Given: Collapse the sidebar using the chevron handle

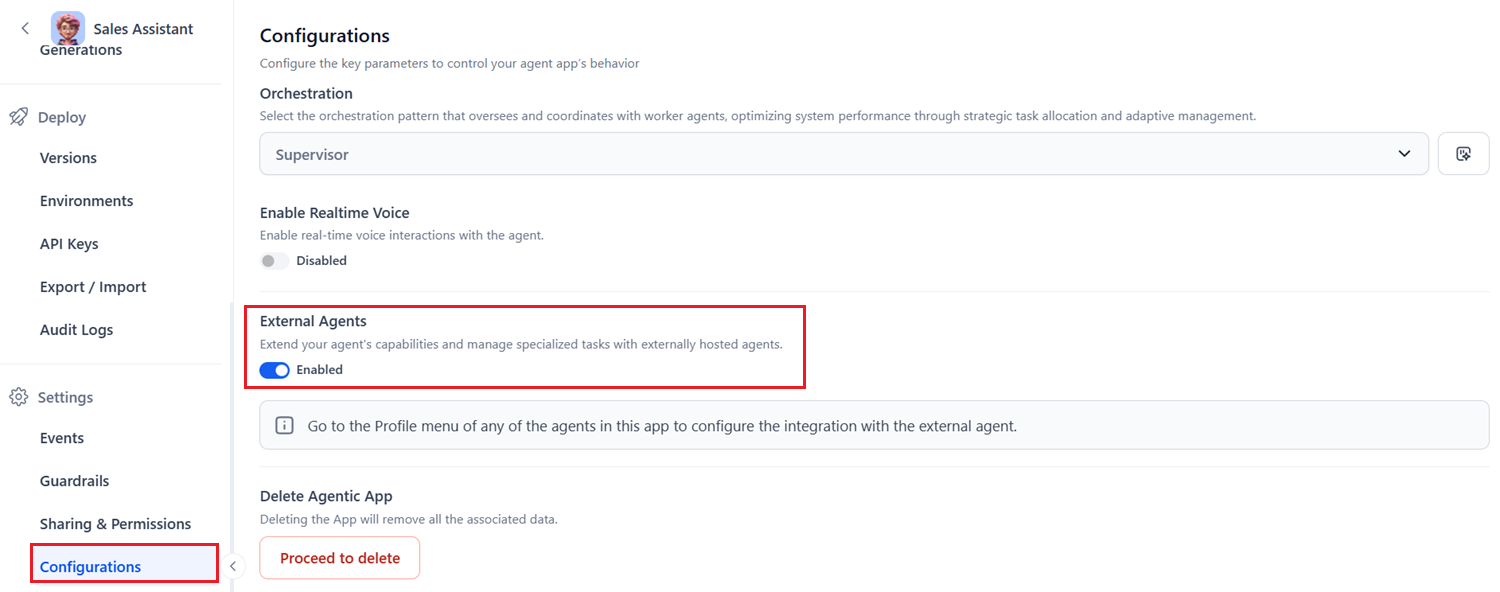Looking at the screenshot, I should click(x=232, y=566).
